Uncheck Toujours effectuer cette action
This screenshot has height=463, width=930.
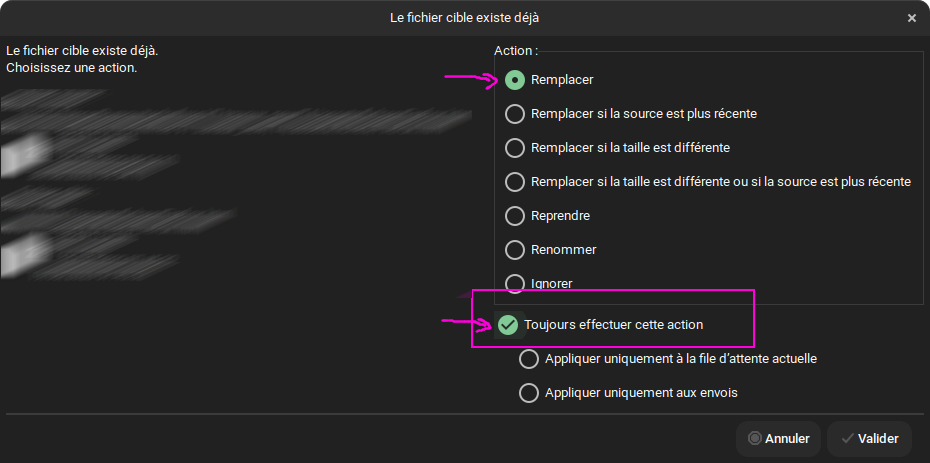tap(508, 324)
